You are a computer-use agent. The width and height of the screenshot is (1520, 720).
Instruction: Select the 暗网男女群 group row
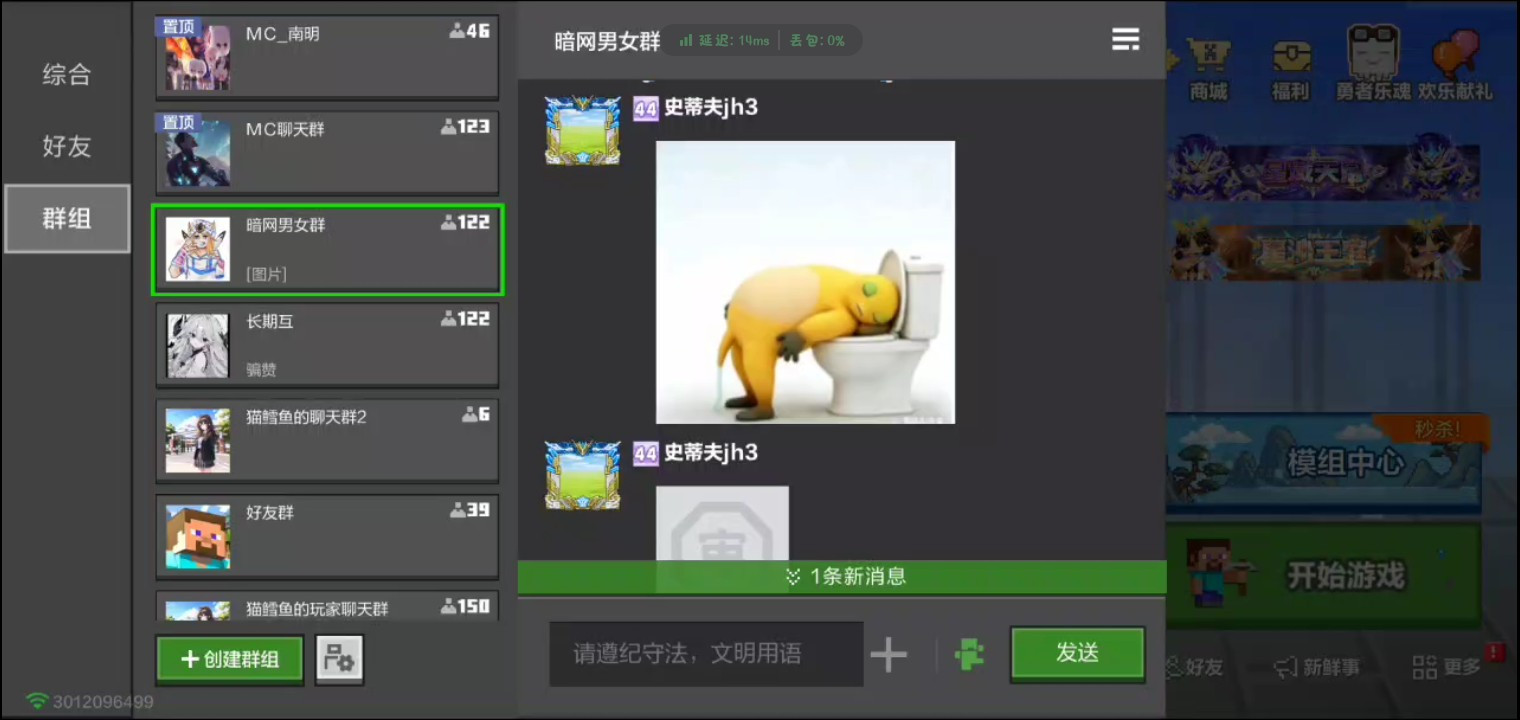pos(327,249)
